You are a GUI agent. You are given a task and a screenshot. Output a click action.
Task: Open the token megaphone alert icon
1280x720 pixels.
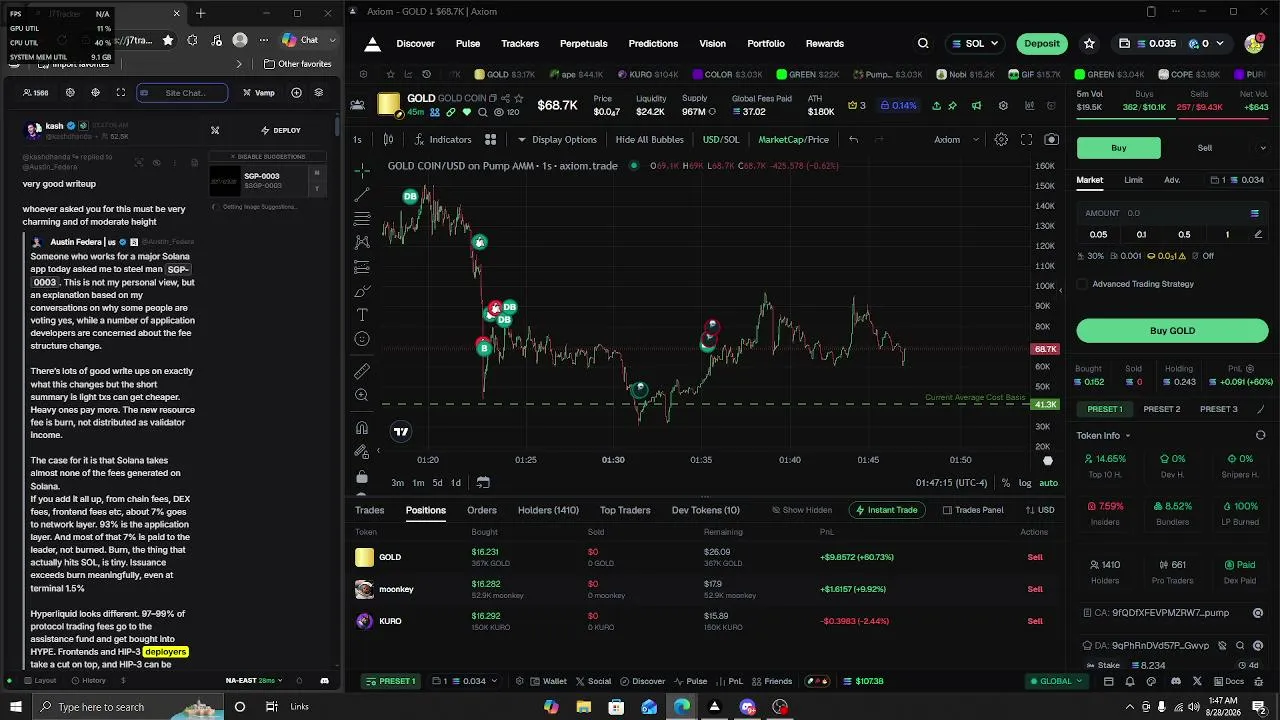pos(976,106)
